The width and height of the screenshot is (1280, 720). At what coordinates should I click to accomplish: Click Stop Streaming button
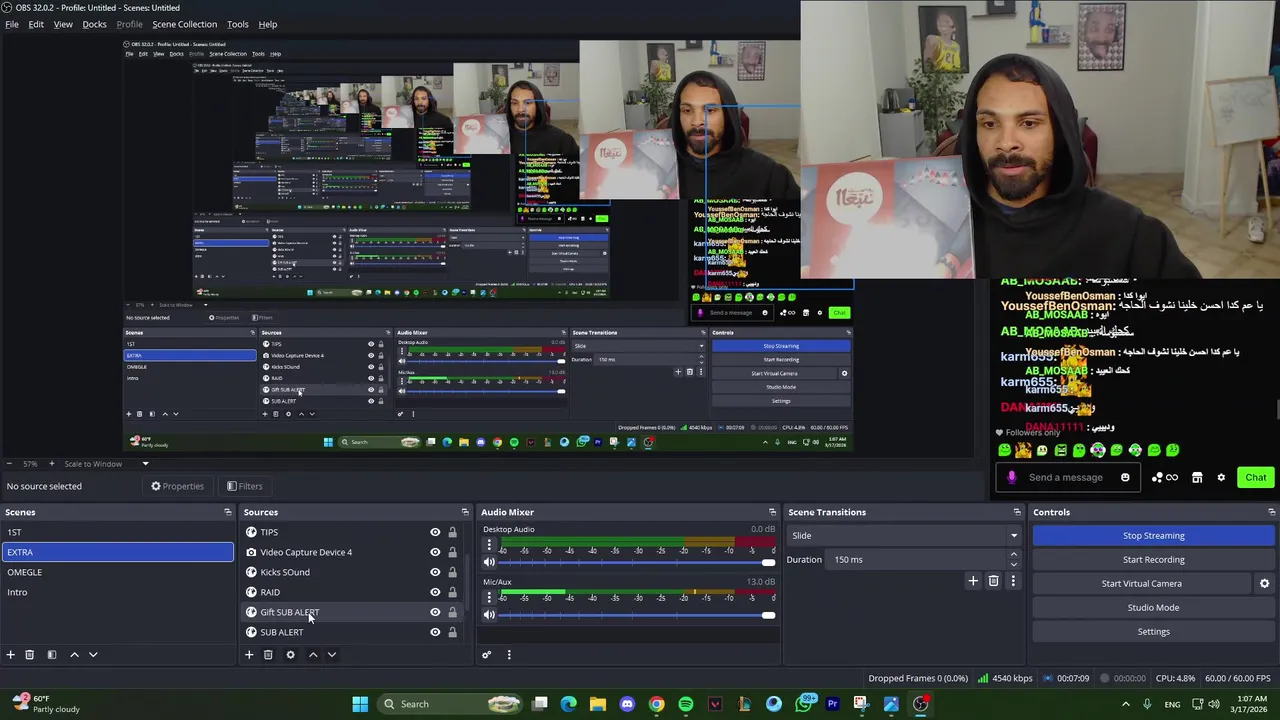coord(1153,536)
